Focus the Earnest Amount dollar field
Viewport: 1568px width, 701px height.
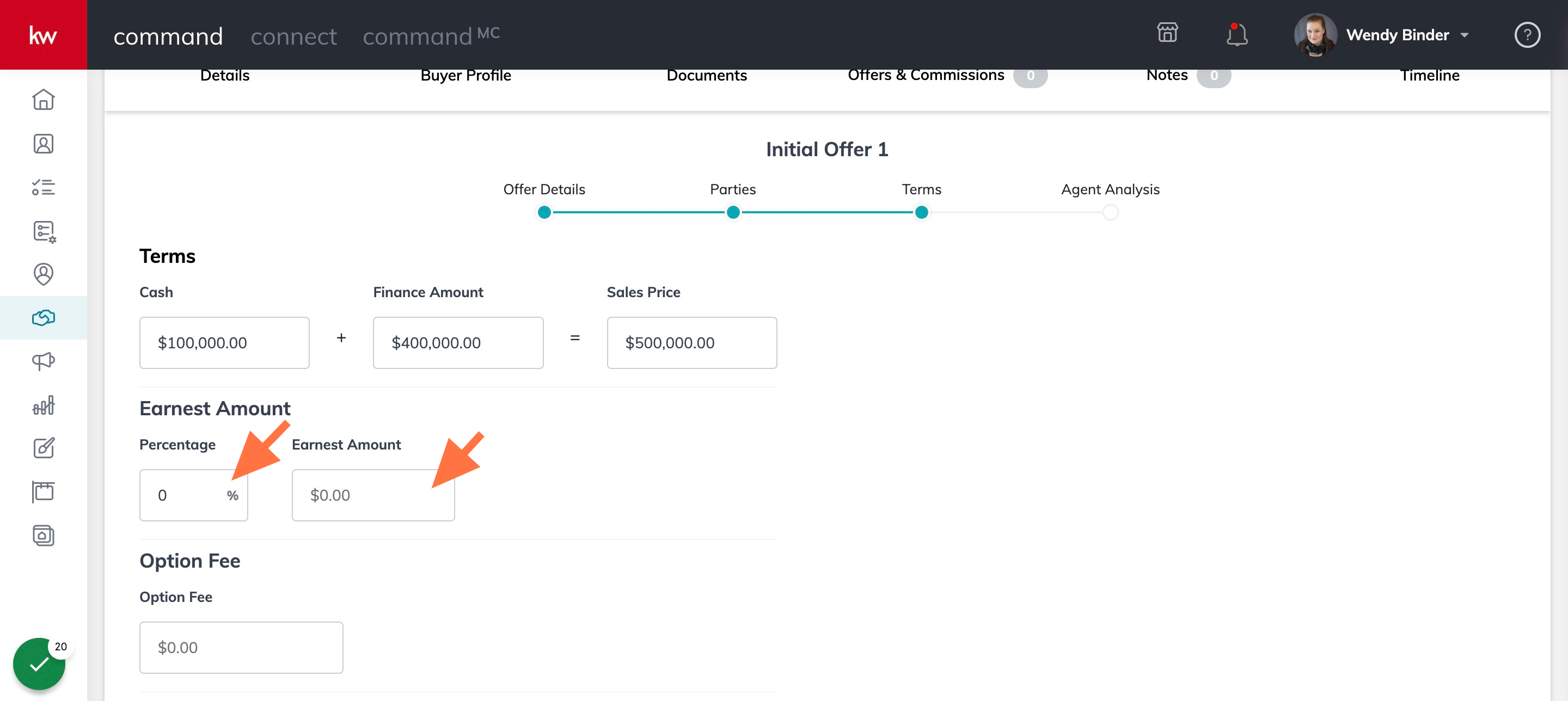tap(373, 495)
